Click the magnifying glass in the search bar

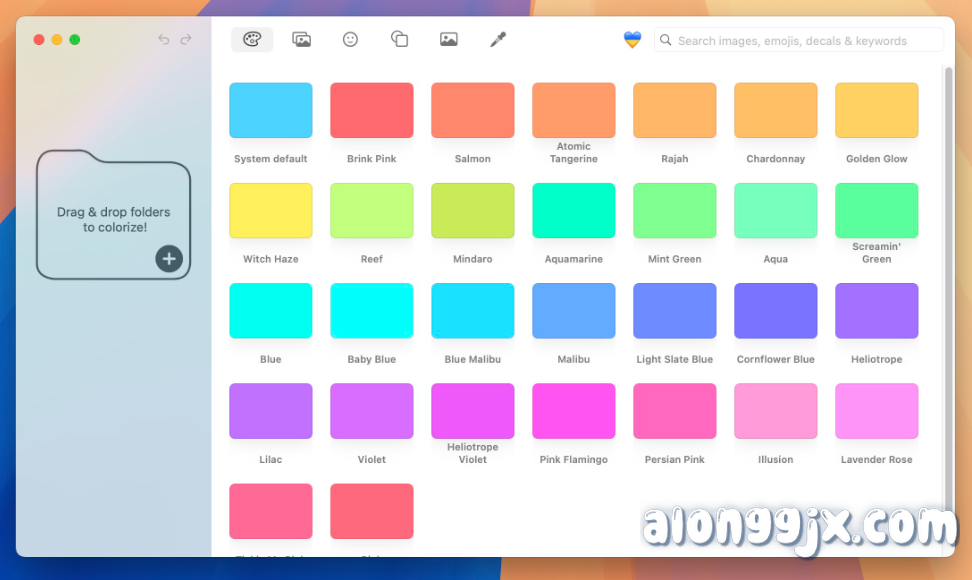pyautogui.click(x=665, y=40)
